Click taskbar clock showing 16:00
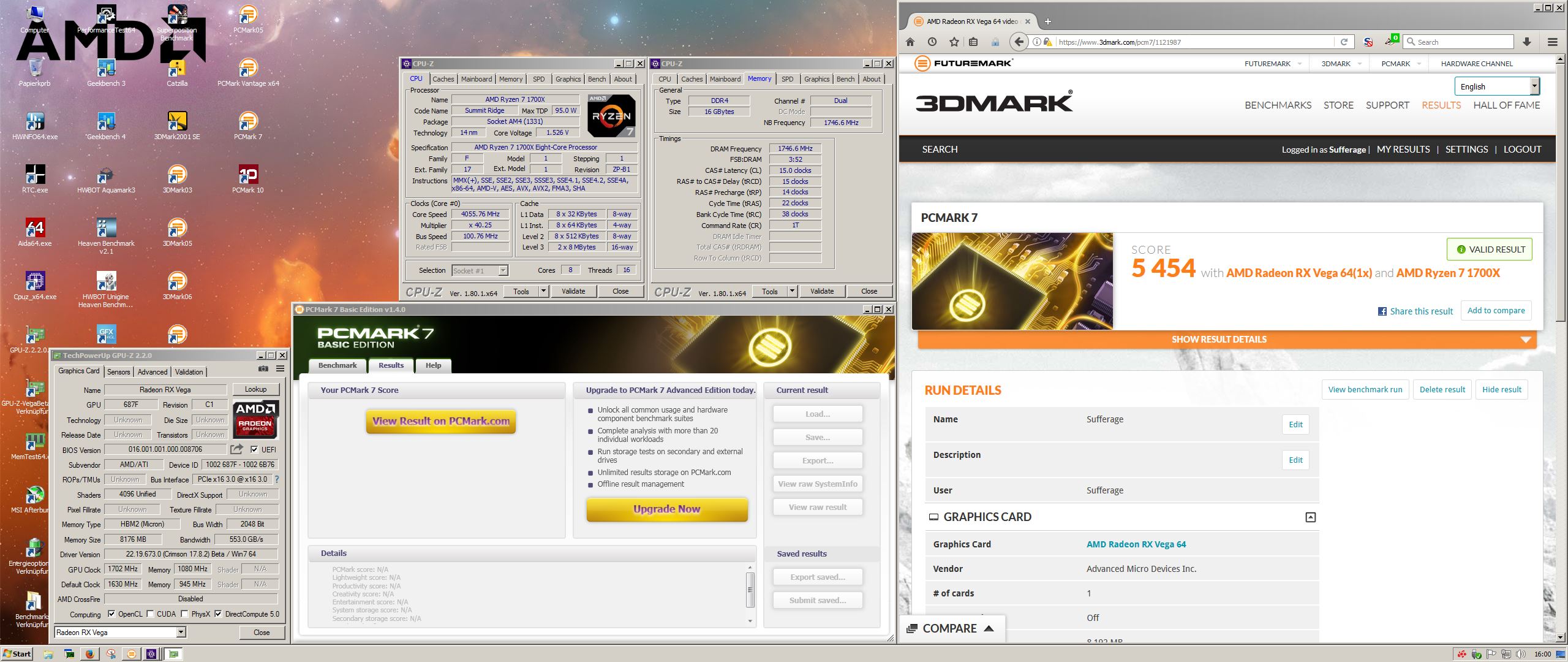 (x=1542, y=654)
